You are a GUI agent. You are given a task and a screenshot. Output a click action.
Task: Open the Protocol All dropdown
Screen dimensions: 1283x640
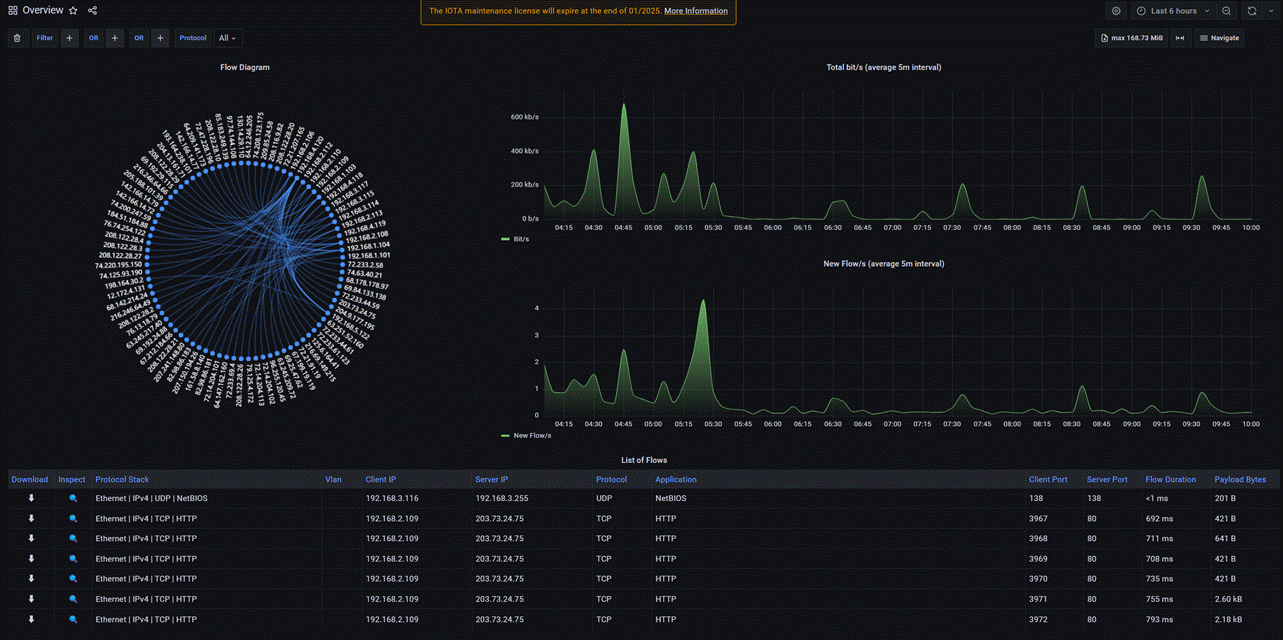228,38
